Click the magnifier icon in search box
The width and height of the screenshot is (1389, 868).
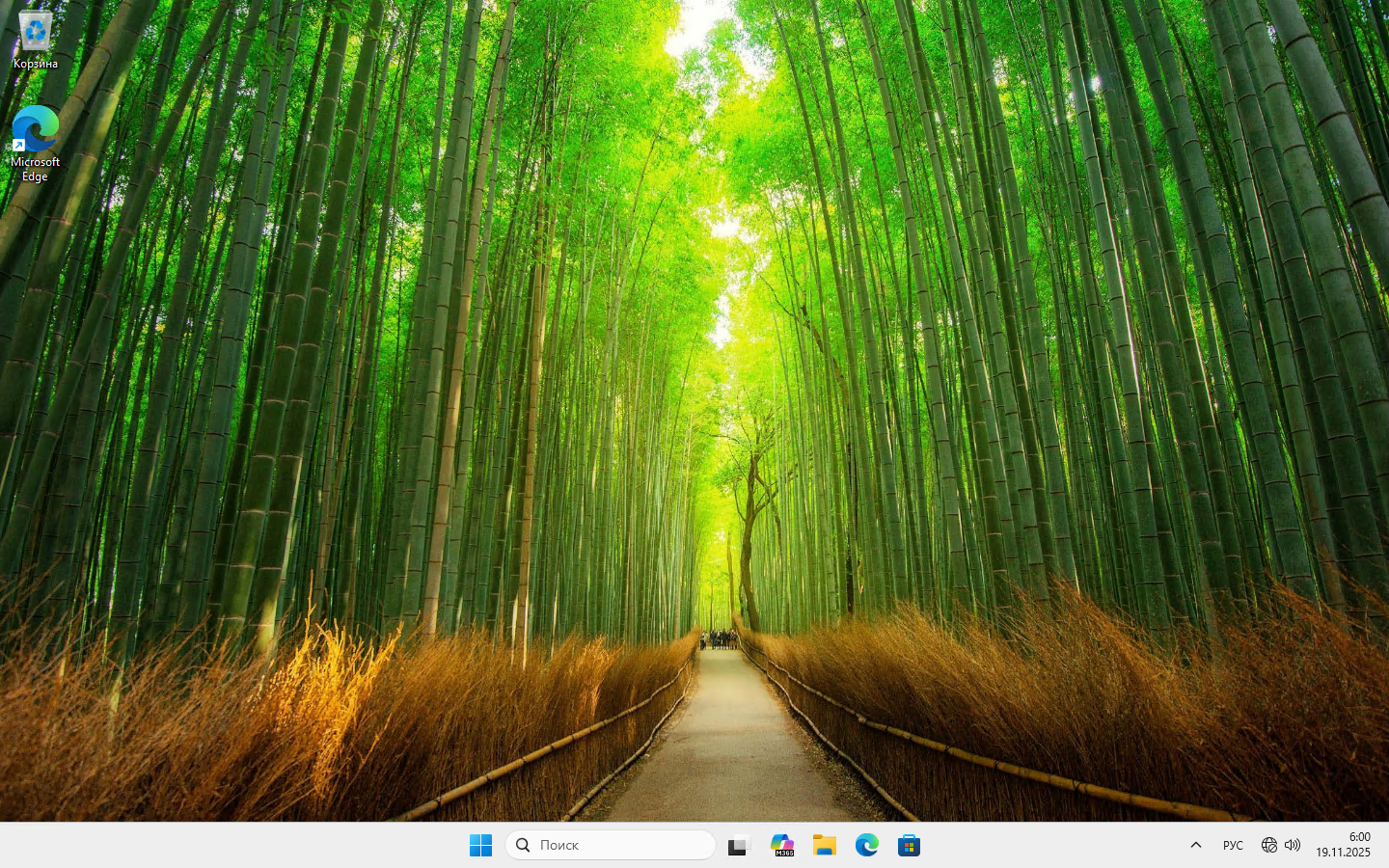tap(523, 845)
